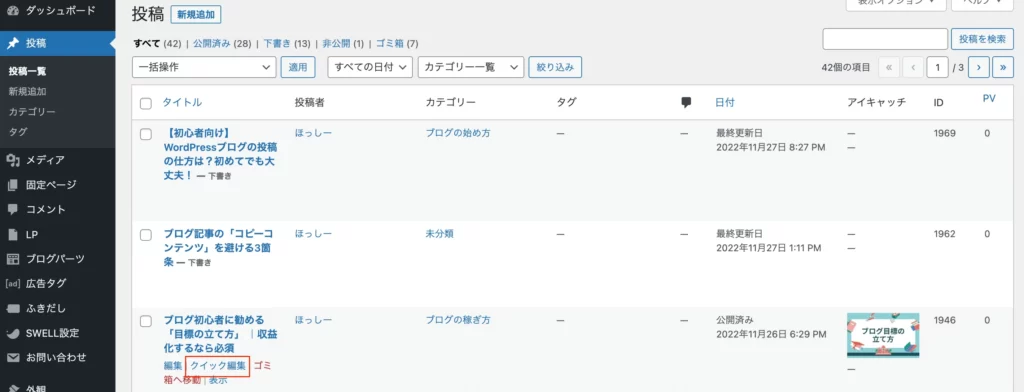Click the Fixed Pages (固定ページ) icon
Screen dimensions: 1024x392
coord(12,185)
